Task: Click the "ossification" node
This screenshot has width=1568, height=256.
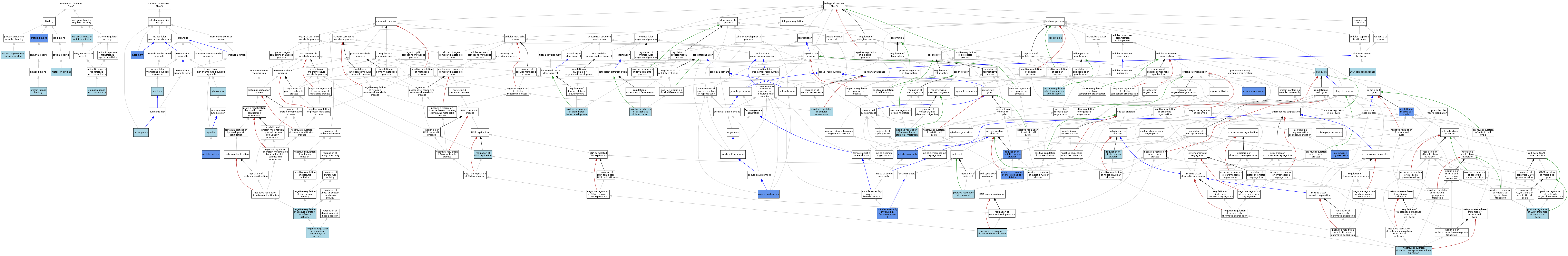Action: (624, 55)
